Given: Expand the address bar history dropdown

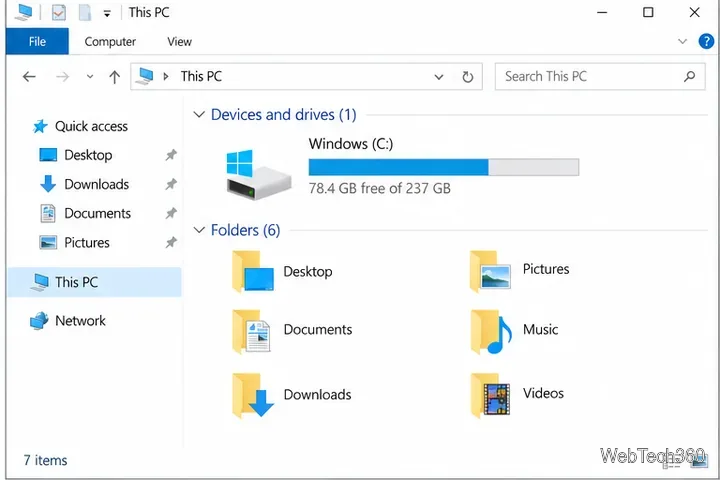Looking at the screenshot, I should [439, 77].
